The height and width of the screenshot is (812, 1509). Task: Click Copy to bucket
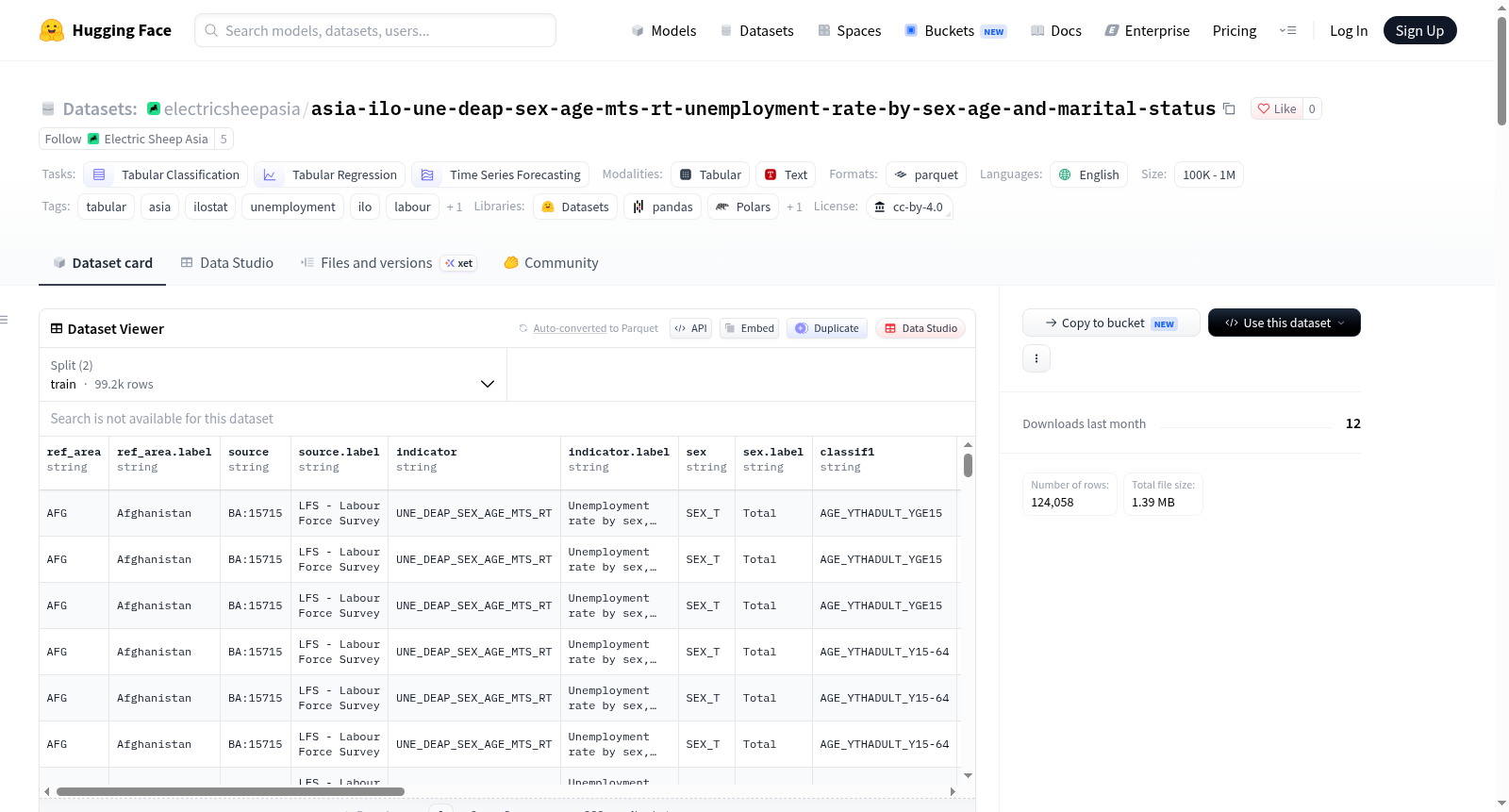click(1111, 323)
